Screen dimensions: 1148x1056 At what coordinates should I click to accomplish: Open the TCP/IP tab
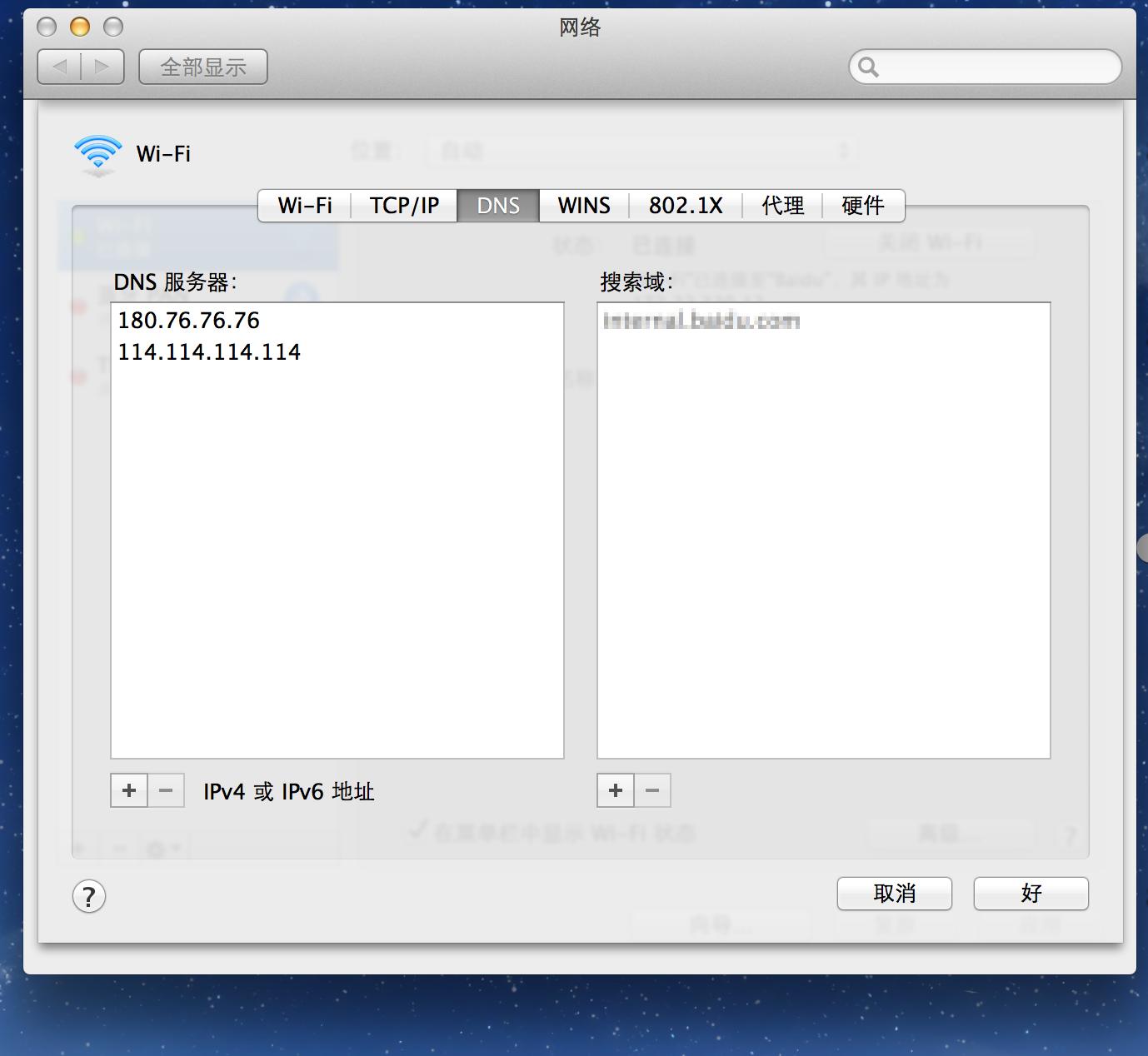coord(404,206)
